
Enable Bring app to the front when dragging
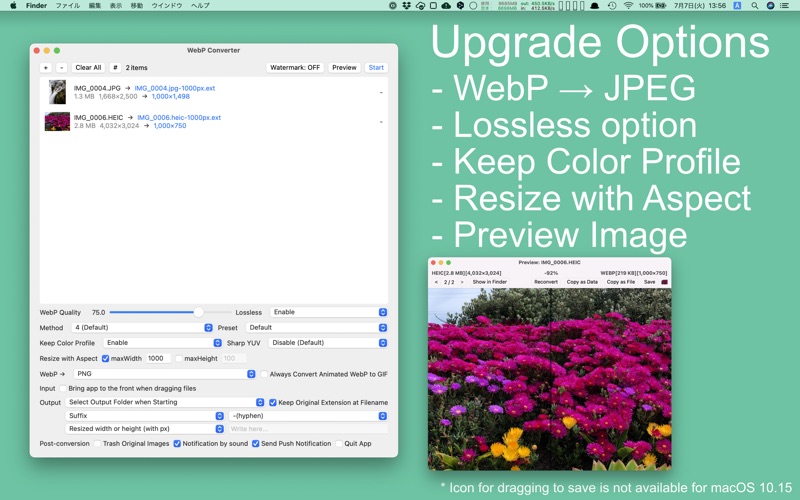coord(63,388)
